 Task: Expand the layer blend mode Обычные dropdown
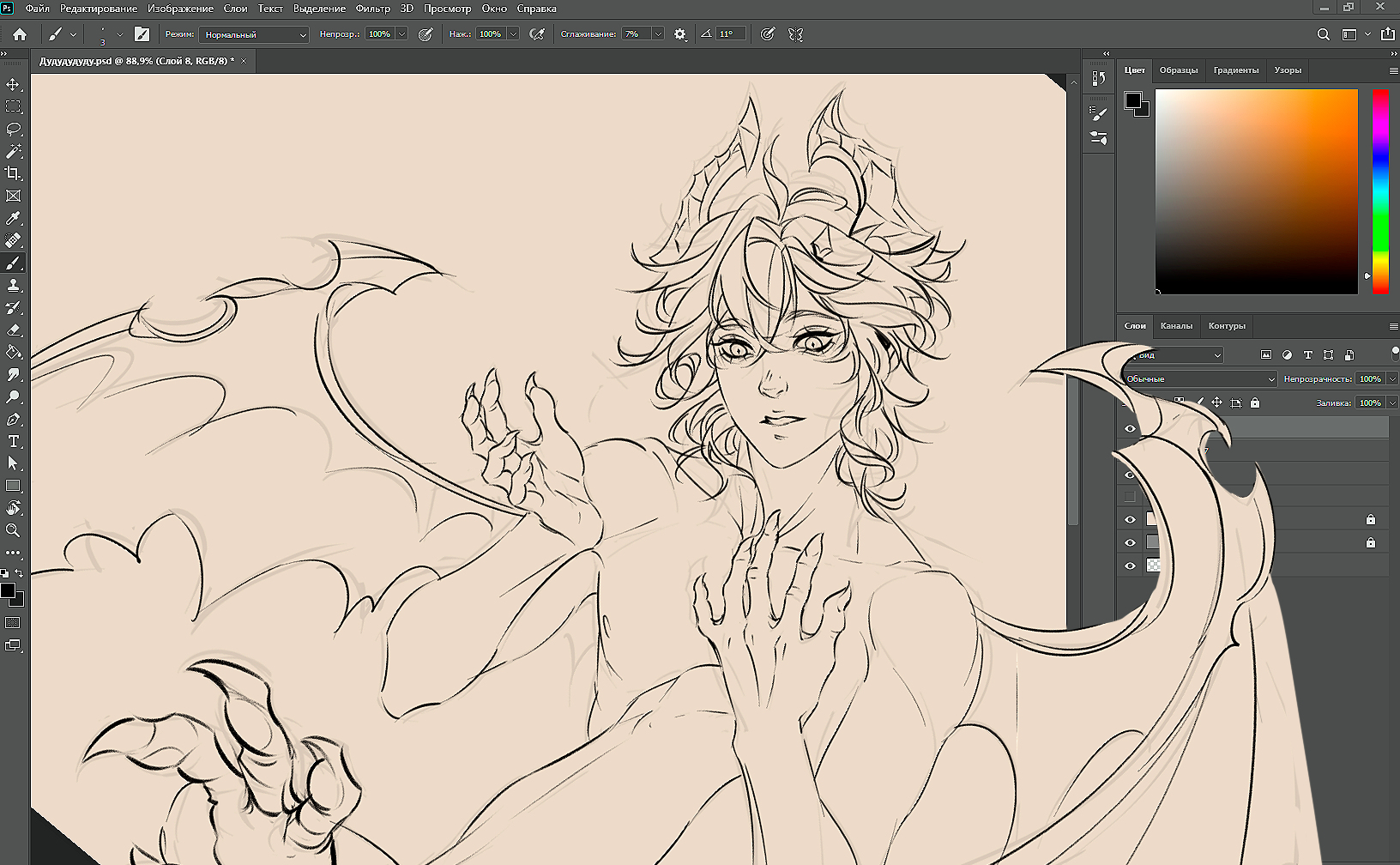[1200, 378]
